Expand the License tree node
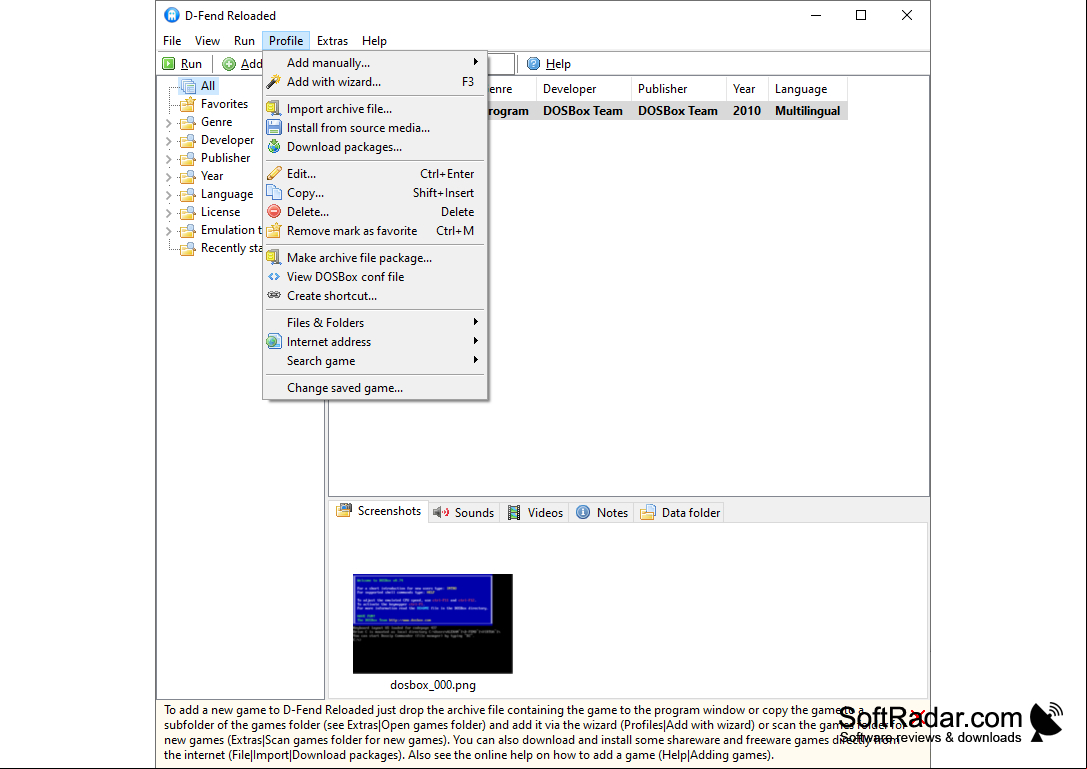The width and height of the screenshot is (1087, 769). tap(168, 213)
